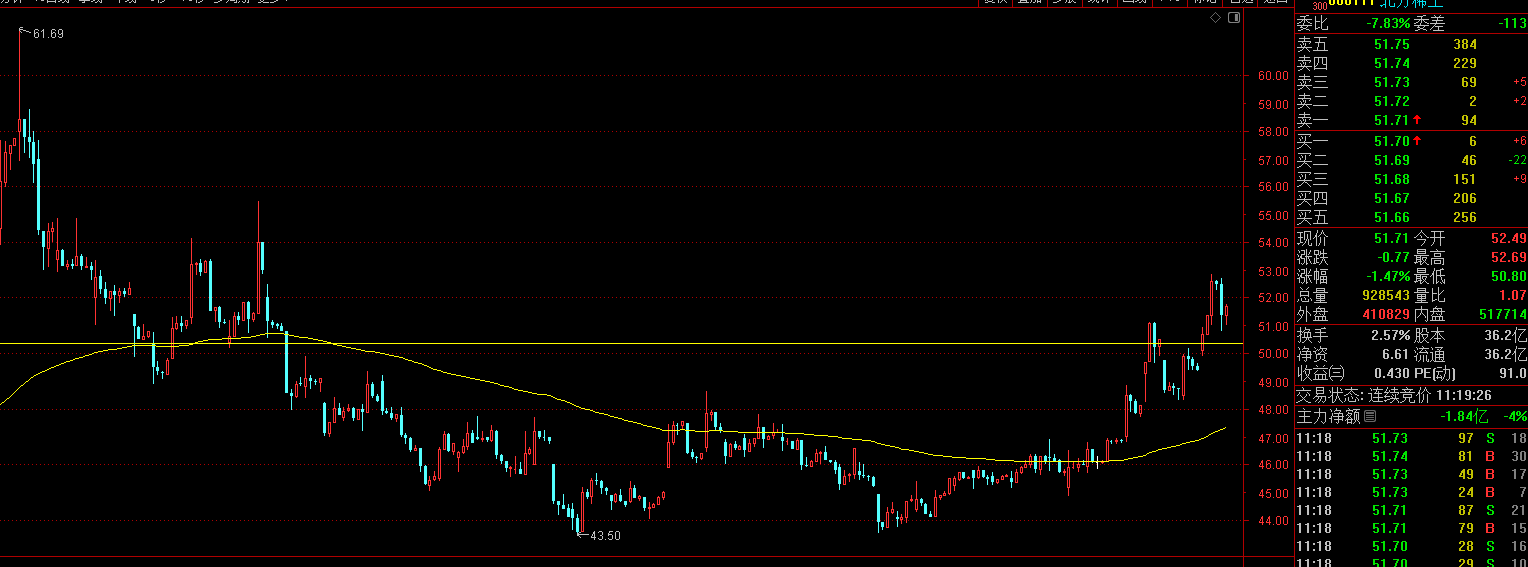Click the 涨幅 value -1.47%
The width and height of the screenshot is (1528, 567).
click(x=1389, y=276)
